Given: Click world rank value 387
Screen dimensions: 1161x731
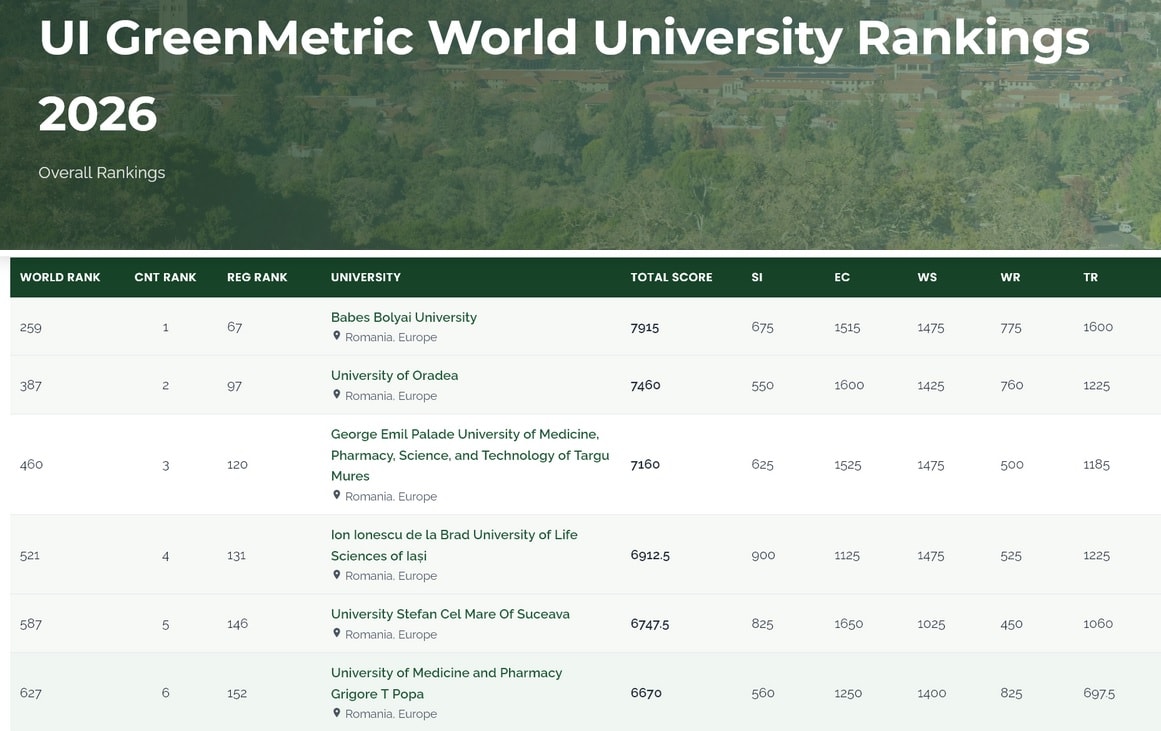Looking at the screenshot, I should pos(30,385).
